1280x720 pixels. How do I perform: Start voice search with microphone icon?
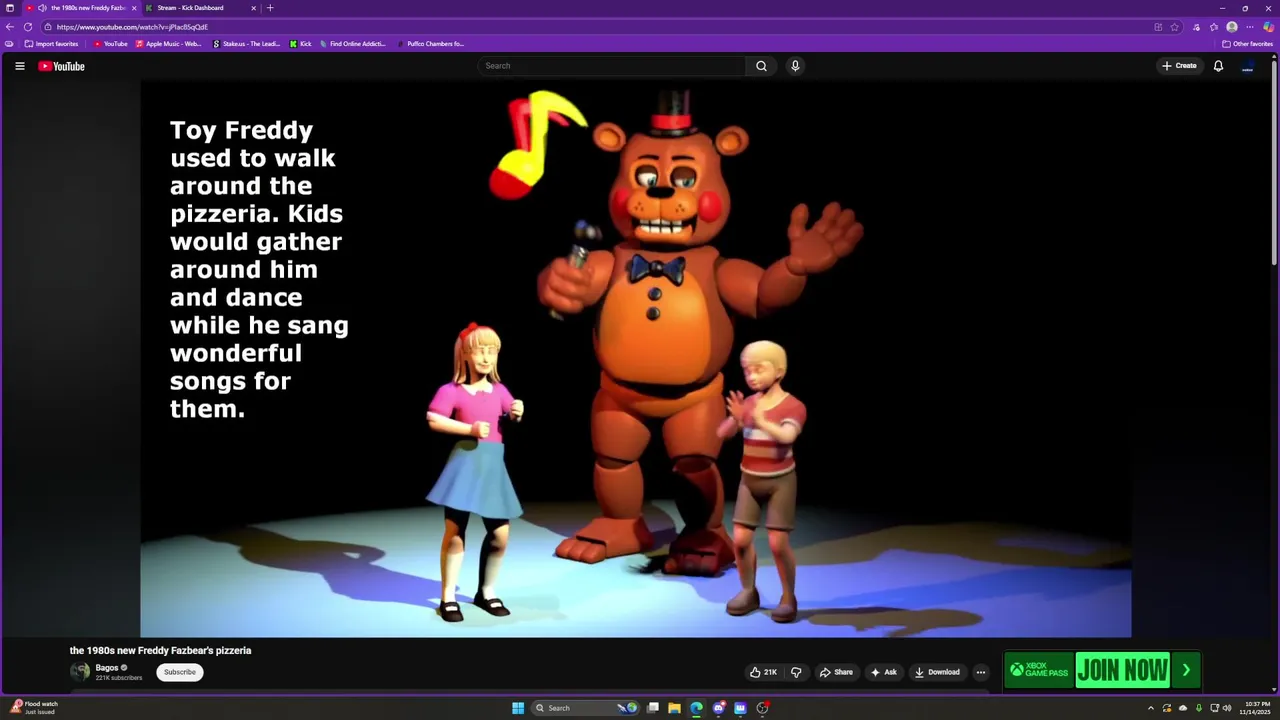point(795,66)
